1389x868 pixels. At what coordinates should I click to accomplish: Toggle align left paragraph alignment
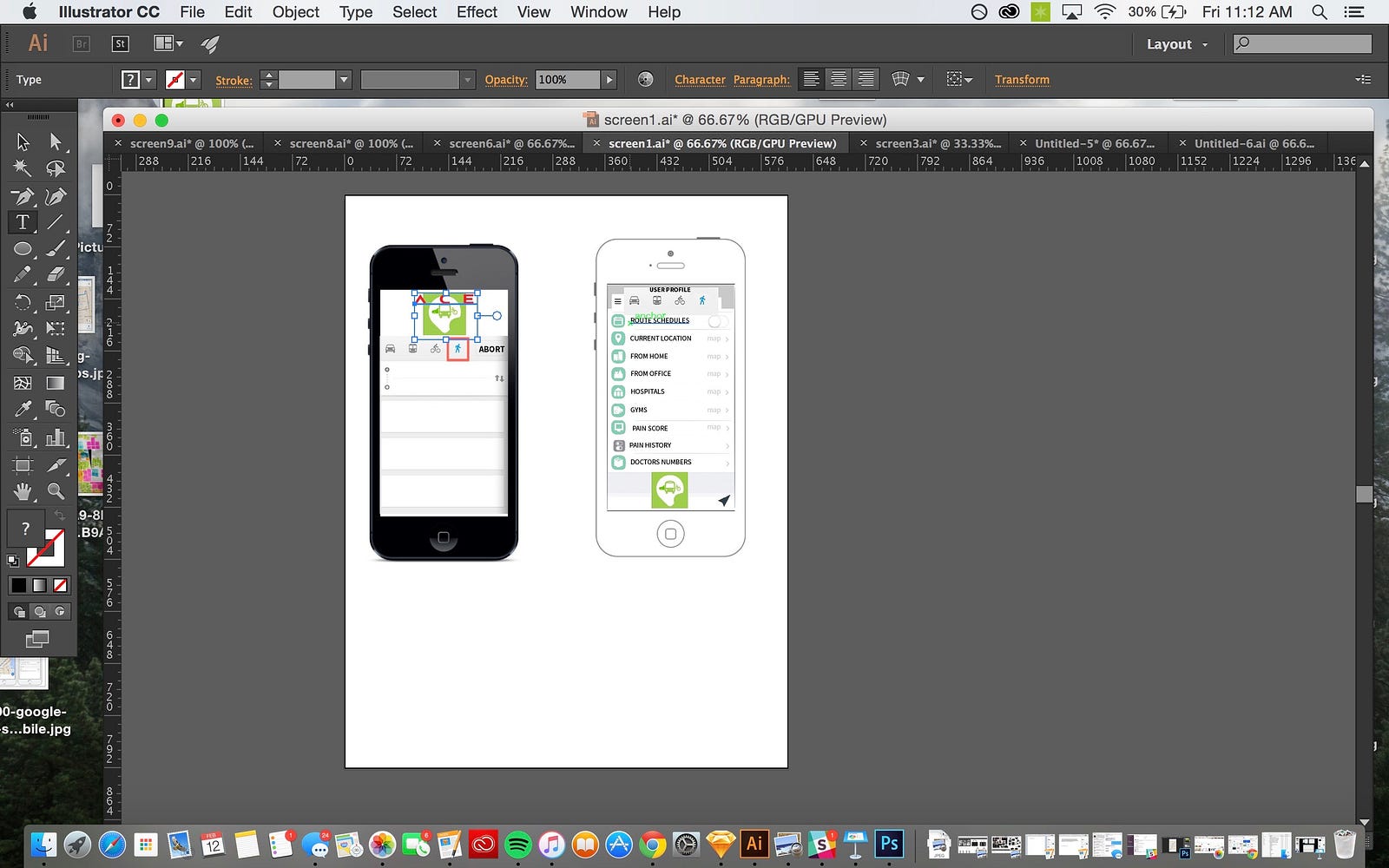[811, 80]
